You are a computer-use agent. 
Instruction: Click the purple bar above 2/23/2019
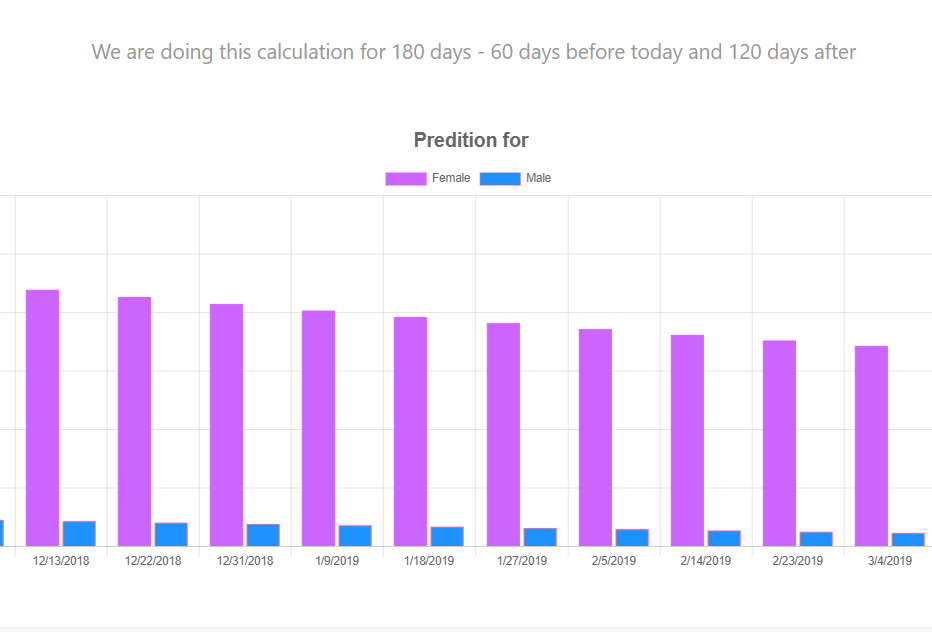(779, 443)
